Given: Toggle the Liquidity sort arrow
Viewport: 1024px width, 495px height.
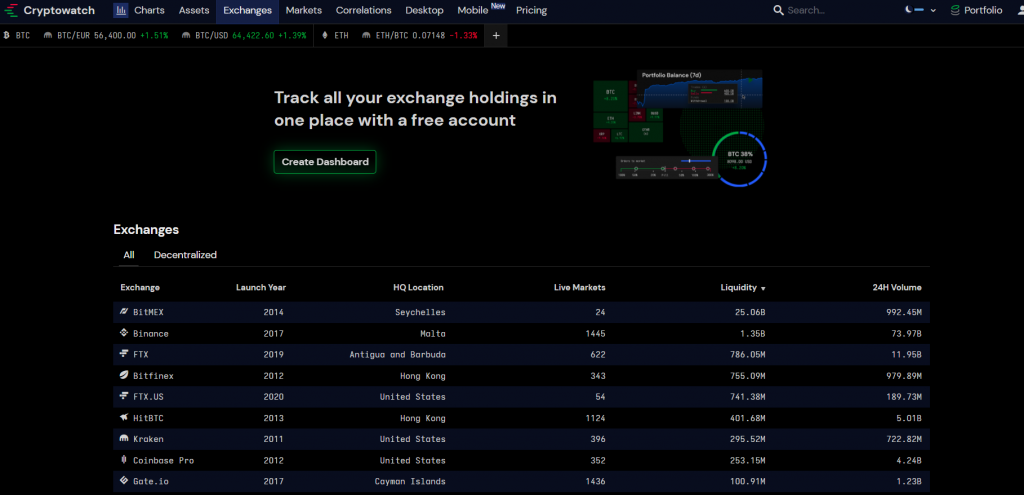Looking at the screenshot, I should (763, 288).
